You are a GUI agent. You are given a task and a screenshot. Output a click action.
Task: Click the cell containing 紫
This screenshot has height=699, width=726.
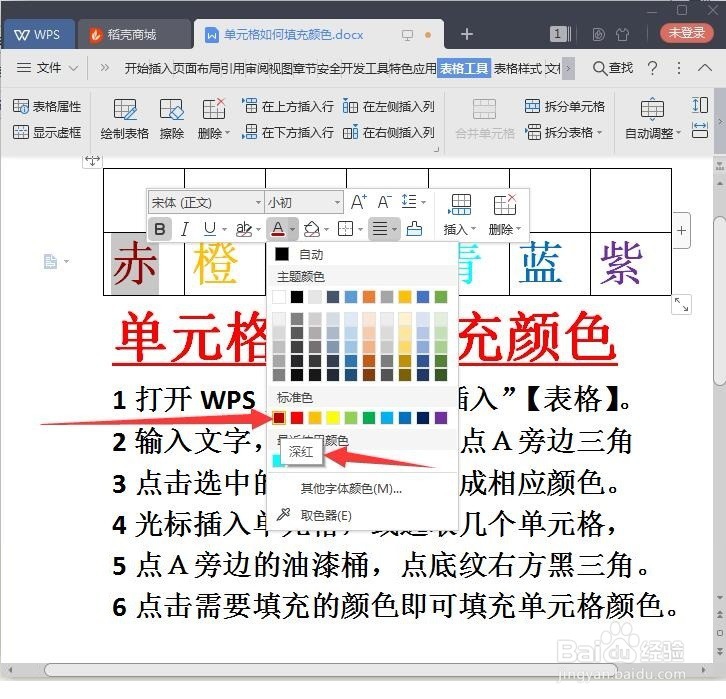631,263
